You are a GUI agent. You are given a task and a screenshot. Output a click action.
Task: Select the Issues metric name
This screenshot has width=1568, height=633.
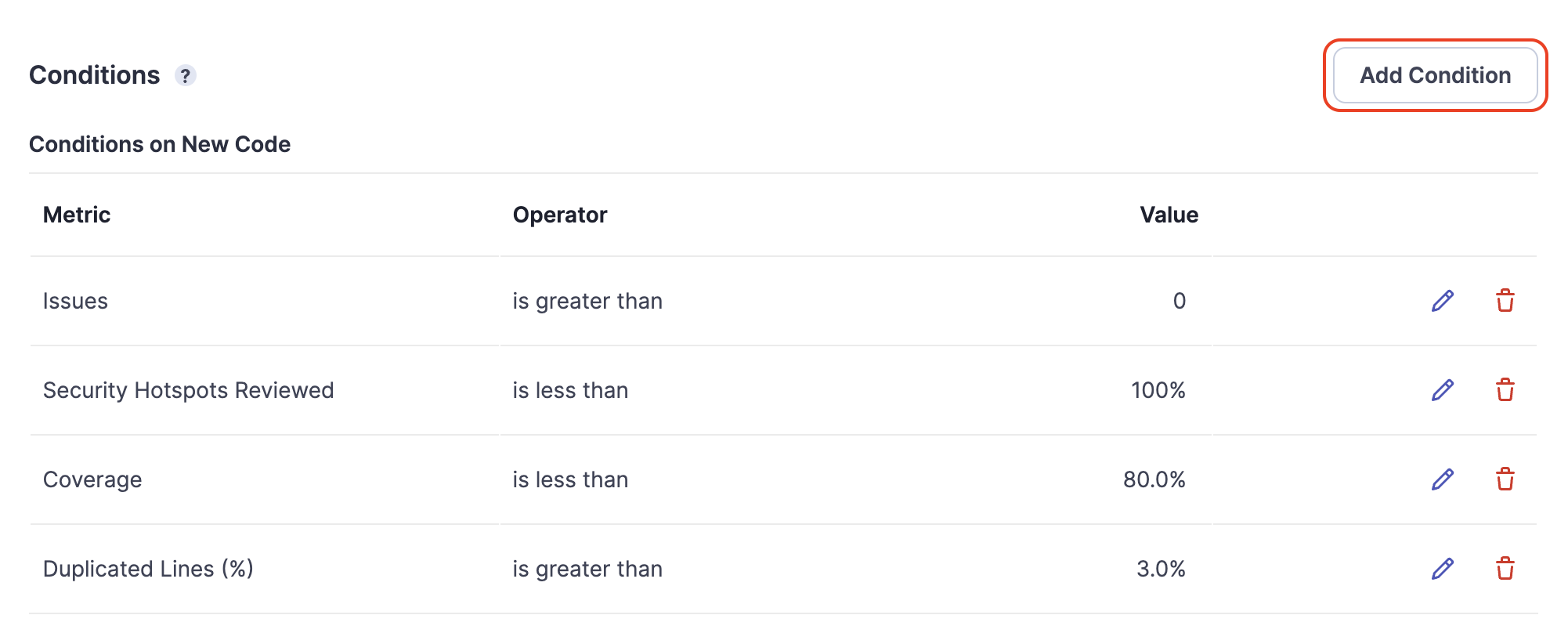point(75,301)
